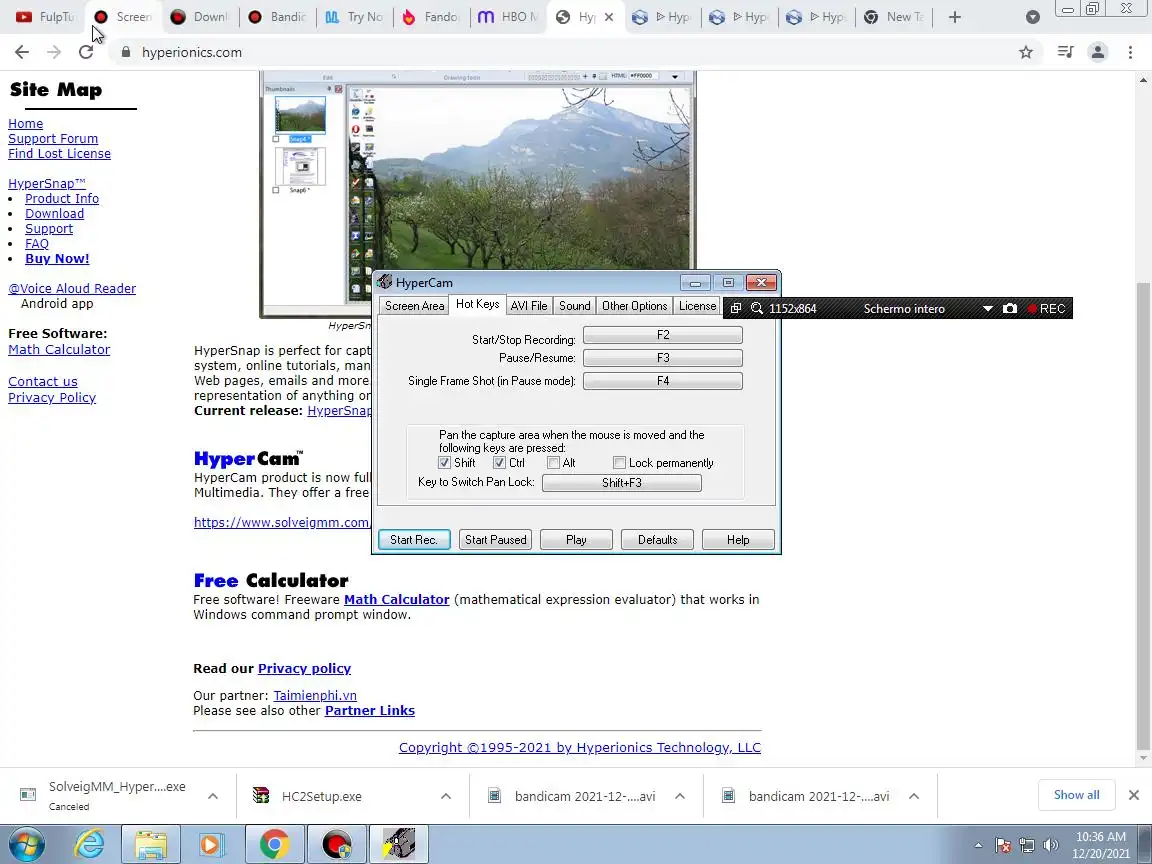Click the Chrome taskbar icon
Viewport: 1152px width, 864px height.
(274, 844)
